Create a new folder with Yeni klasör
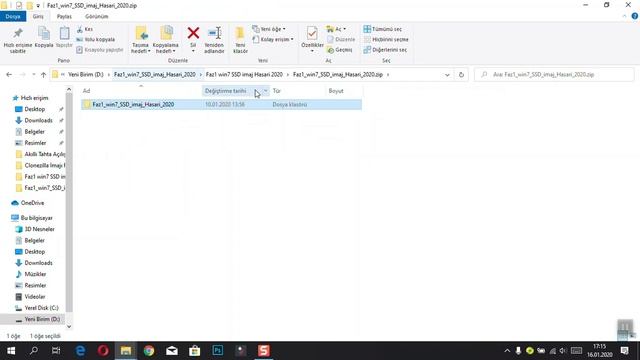Screen dimensions: 640x360 coord(240,40)
